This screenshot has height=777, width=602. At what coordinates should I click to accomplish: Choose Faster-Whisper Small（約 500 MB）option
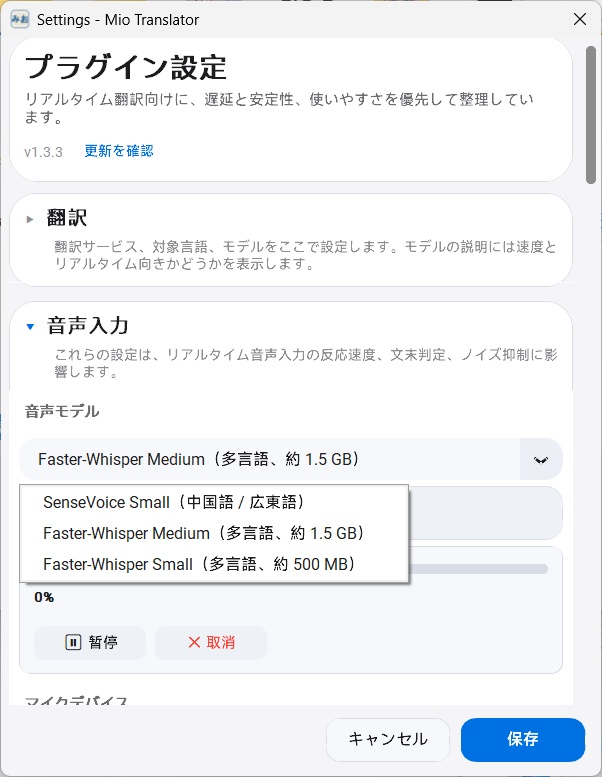coord(214,564)
